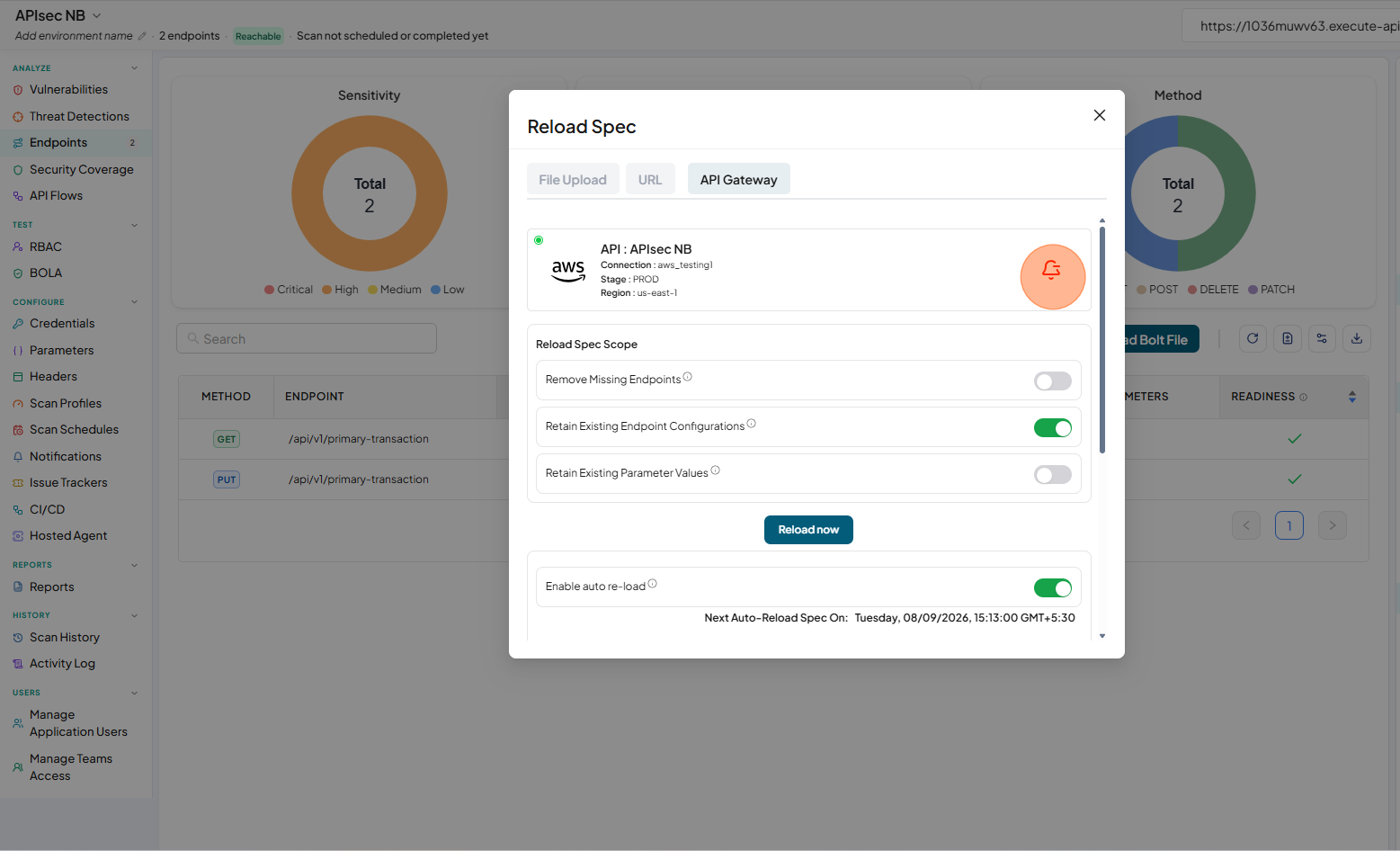Click the endpoint Search field
The height and width of the screenshot is (851, 1400).
307,338
